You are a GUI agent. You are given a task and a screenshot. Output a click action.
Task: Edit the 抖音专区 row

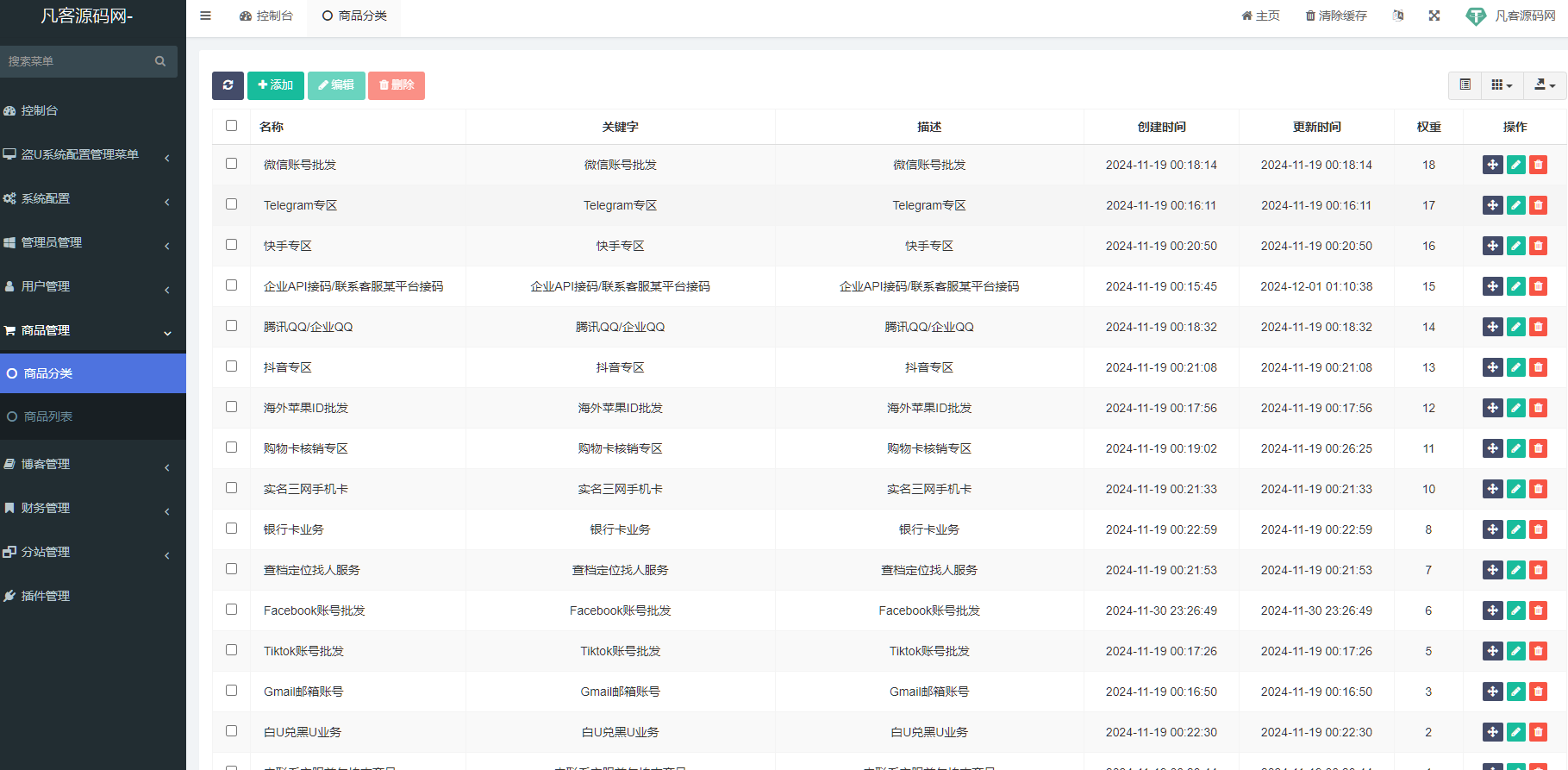point(1516,367)
